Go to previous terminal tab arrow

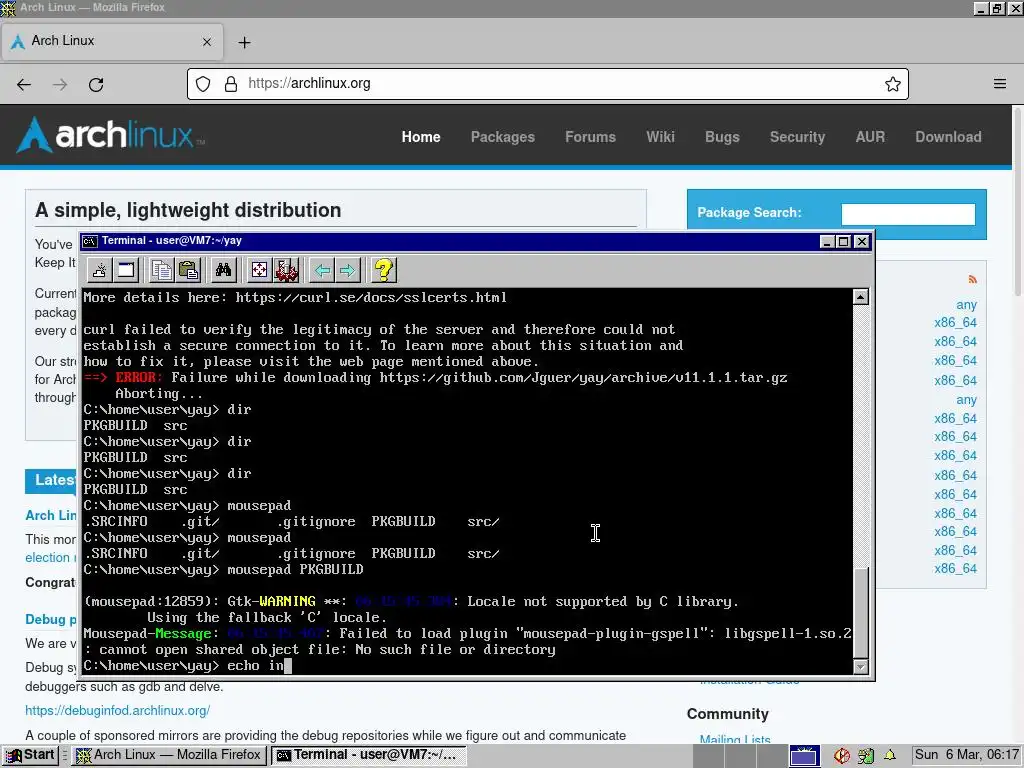click(x=322, y=270)
